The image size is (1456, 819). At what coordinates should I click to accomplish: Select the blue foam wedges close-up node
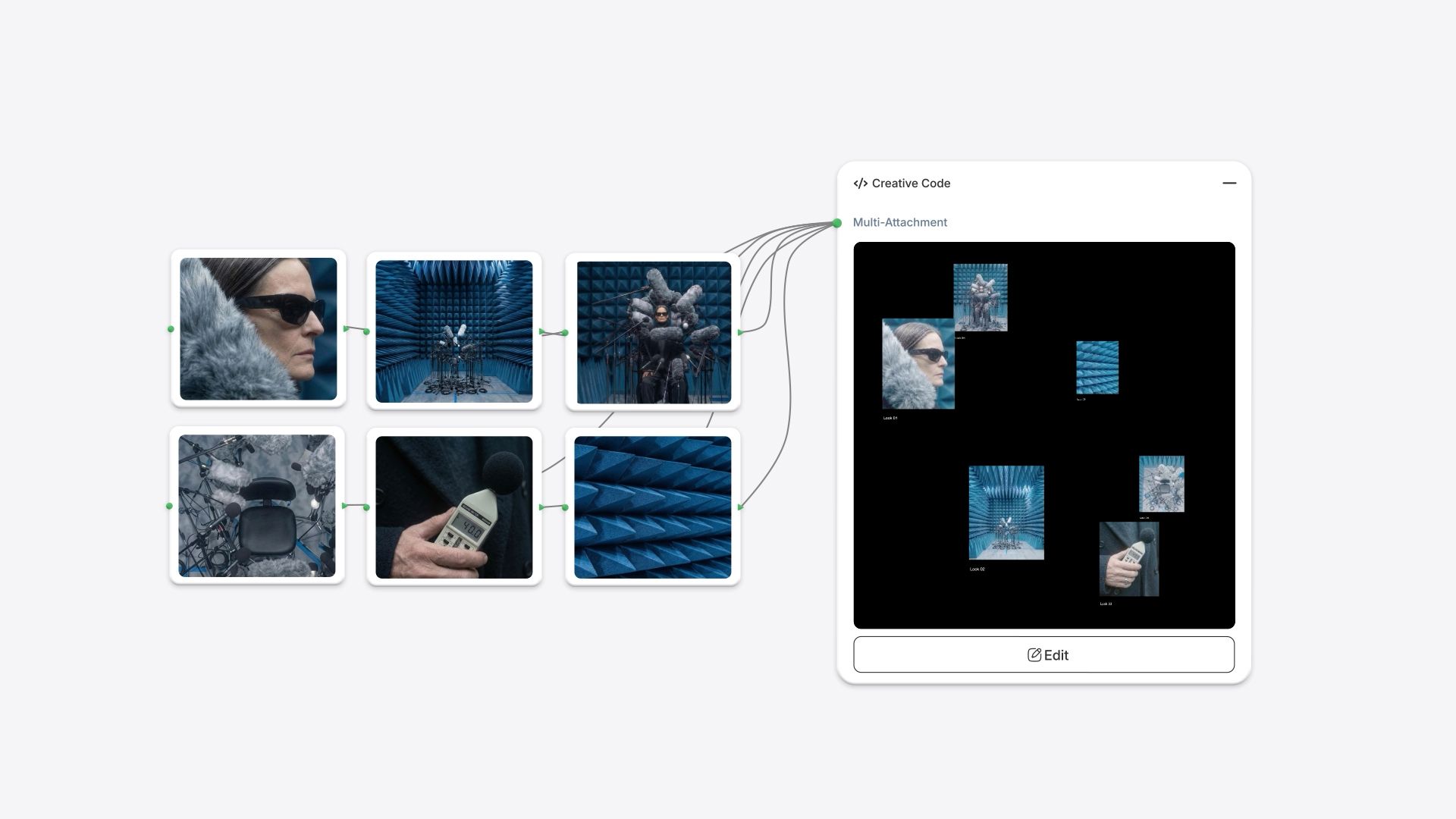coord(653,507)
